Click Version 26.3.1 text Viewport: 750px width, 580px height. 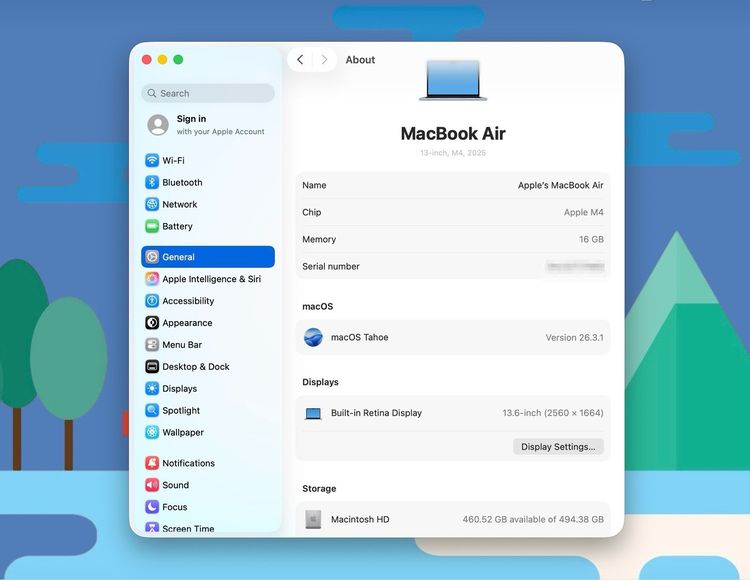point(574,338)
